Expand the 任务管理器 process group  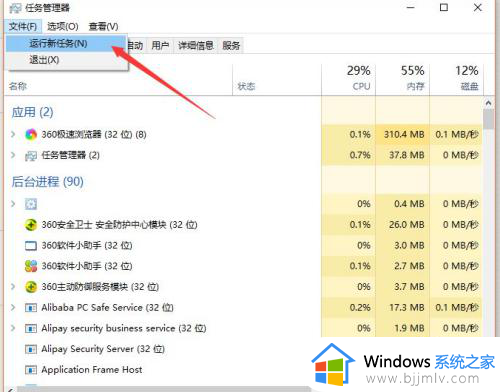[x=13, y=155]
